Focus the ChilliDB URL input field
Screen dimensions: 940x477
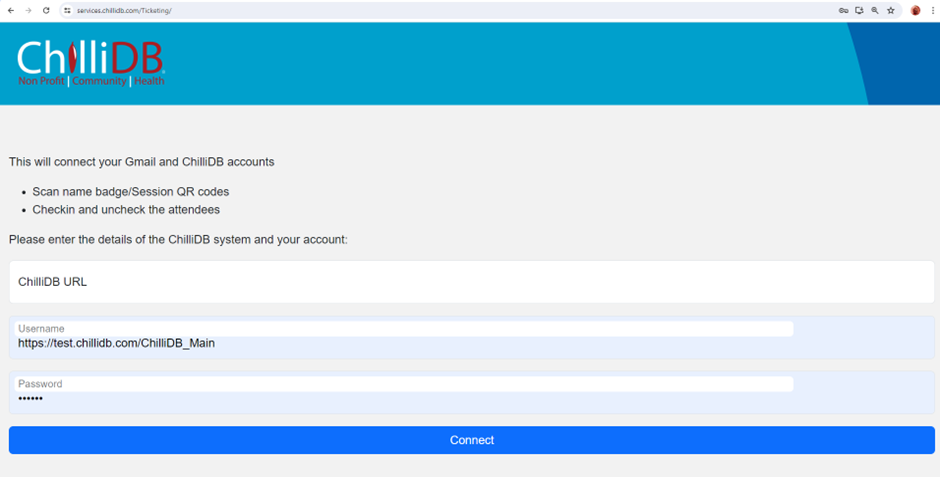(x=472, y=282)
